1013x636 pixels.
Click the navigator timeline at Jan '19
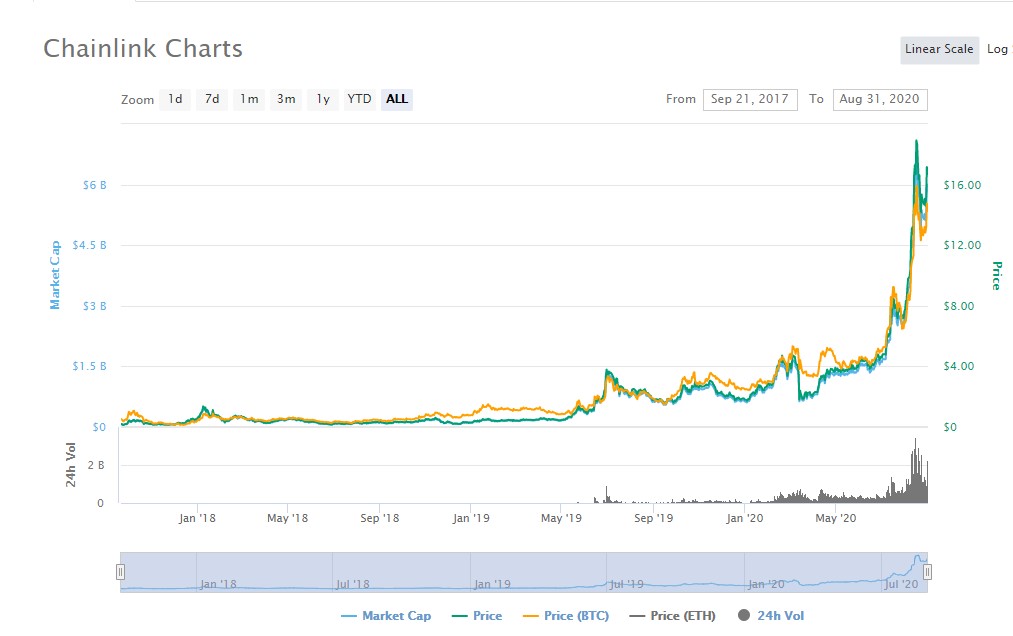(x=491, y=584)
